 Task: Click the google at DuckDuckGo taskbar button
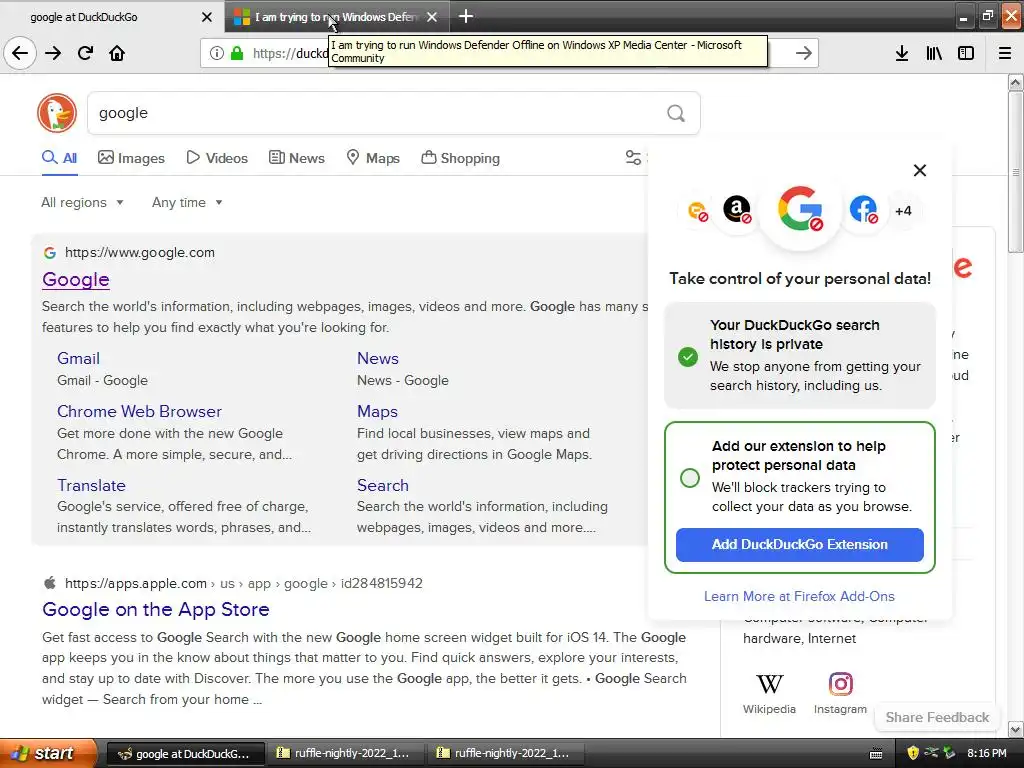pyautogui.click(x=185, y=754)
